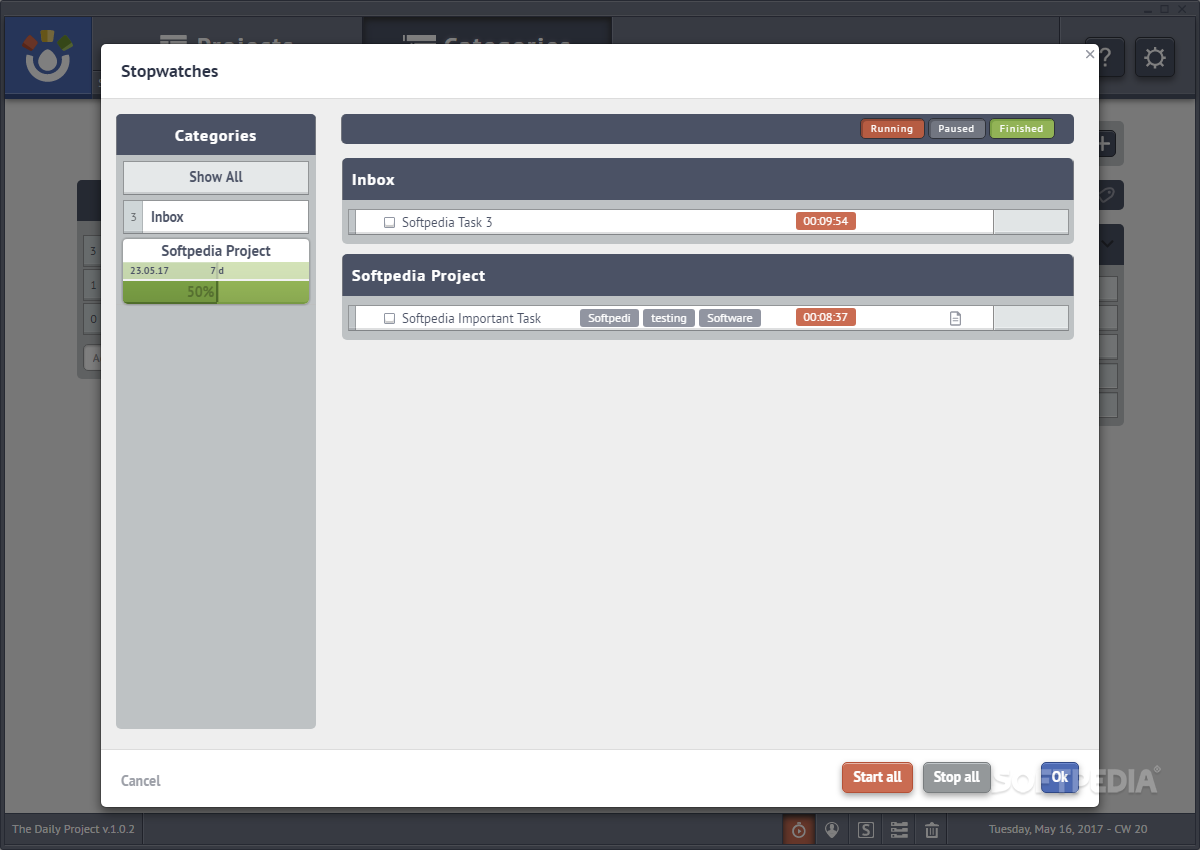The image size is (1200, 850).
Task: Open note icon on Softpedia Important Task row
Action: point(955,318)
